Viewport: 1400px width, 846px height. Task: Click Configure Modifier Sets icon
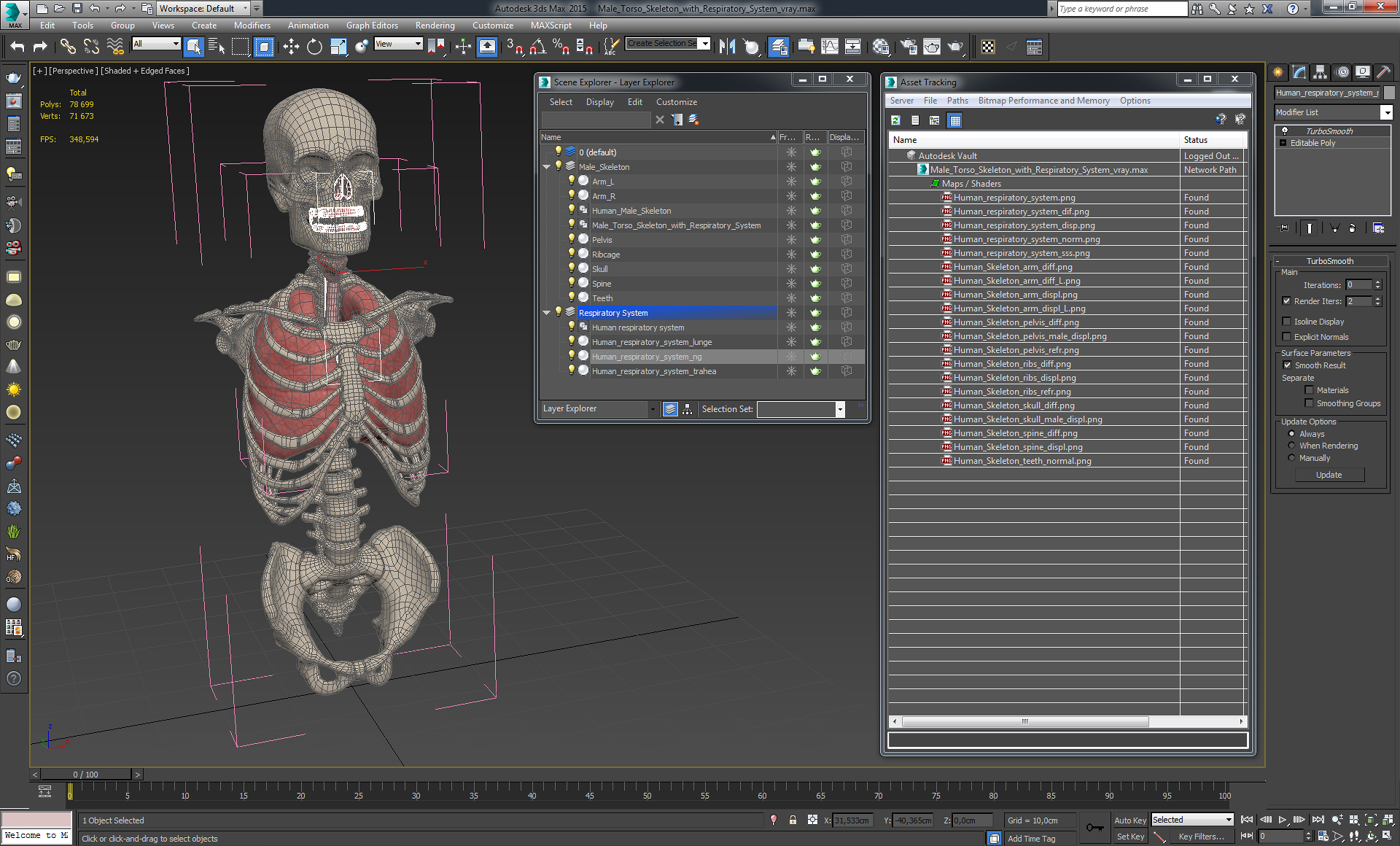click(x=1378, y=228)
